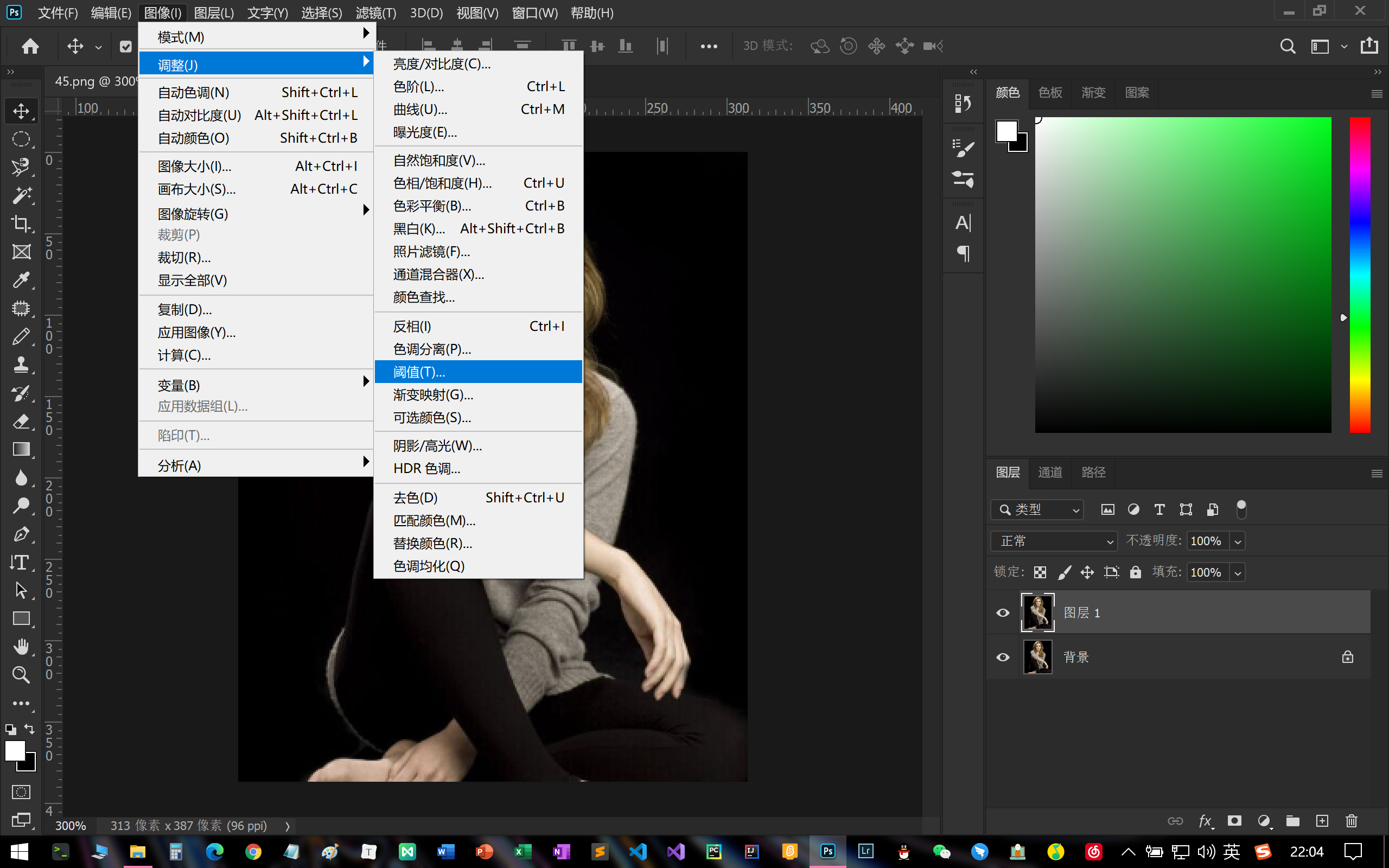Open the Paragraph panel icon
Screen dimensions: 1389x868
(x=963, y=253)
